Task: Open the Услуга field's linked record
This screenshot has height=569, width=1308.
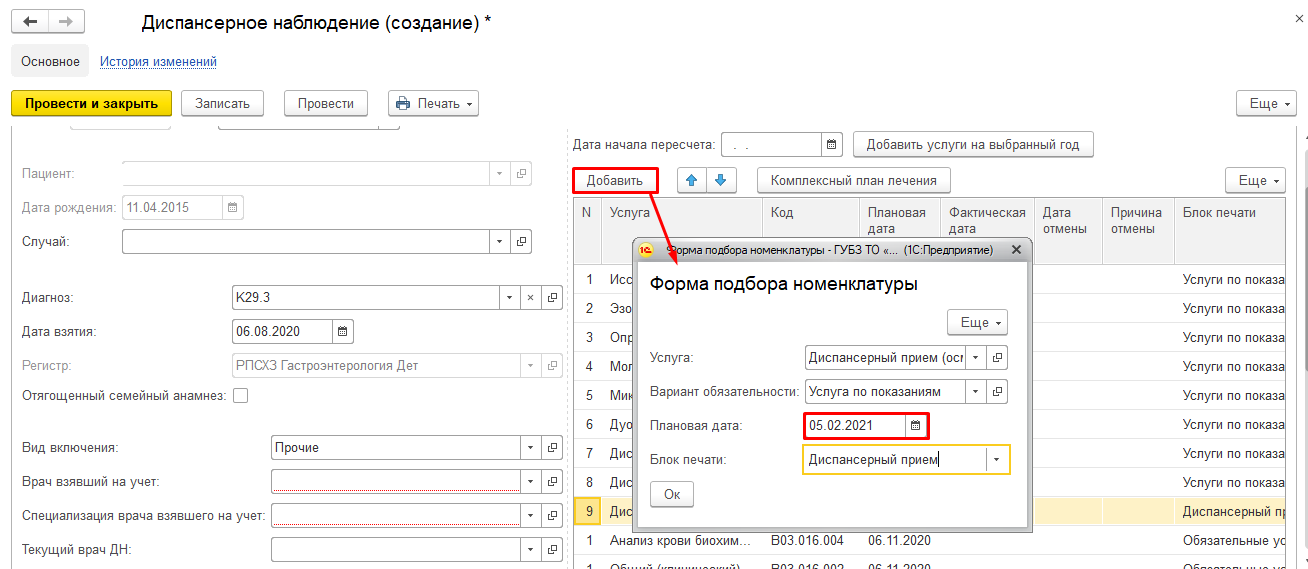Action: 997,358
